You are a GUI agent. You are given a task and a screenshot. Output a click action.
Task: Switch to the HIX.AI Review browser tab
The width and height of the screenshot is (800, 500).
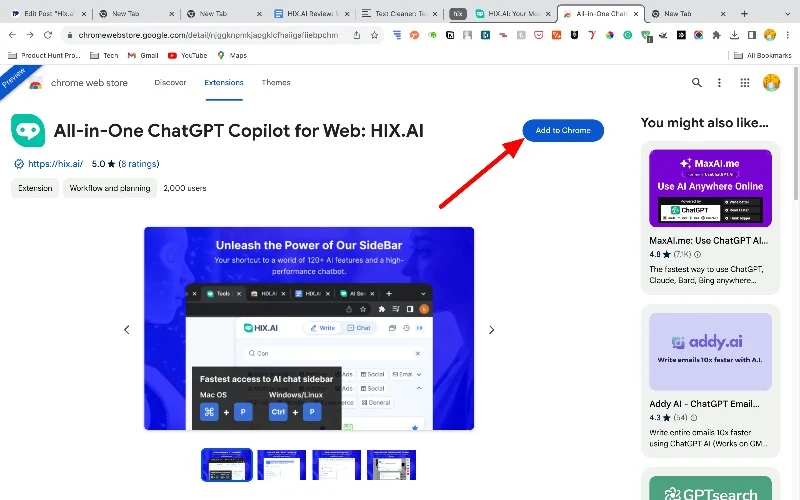(x=312, y=14)
